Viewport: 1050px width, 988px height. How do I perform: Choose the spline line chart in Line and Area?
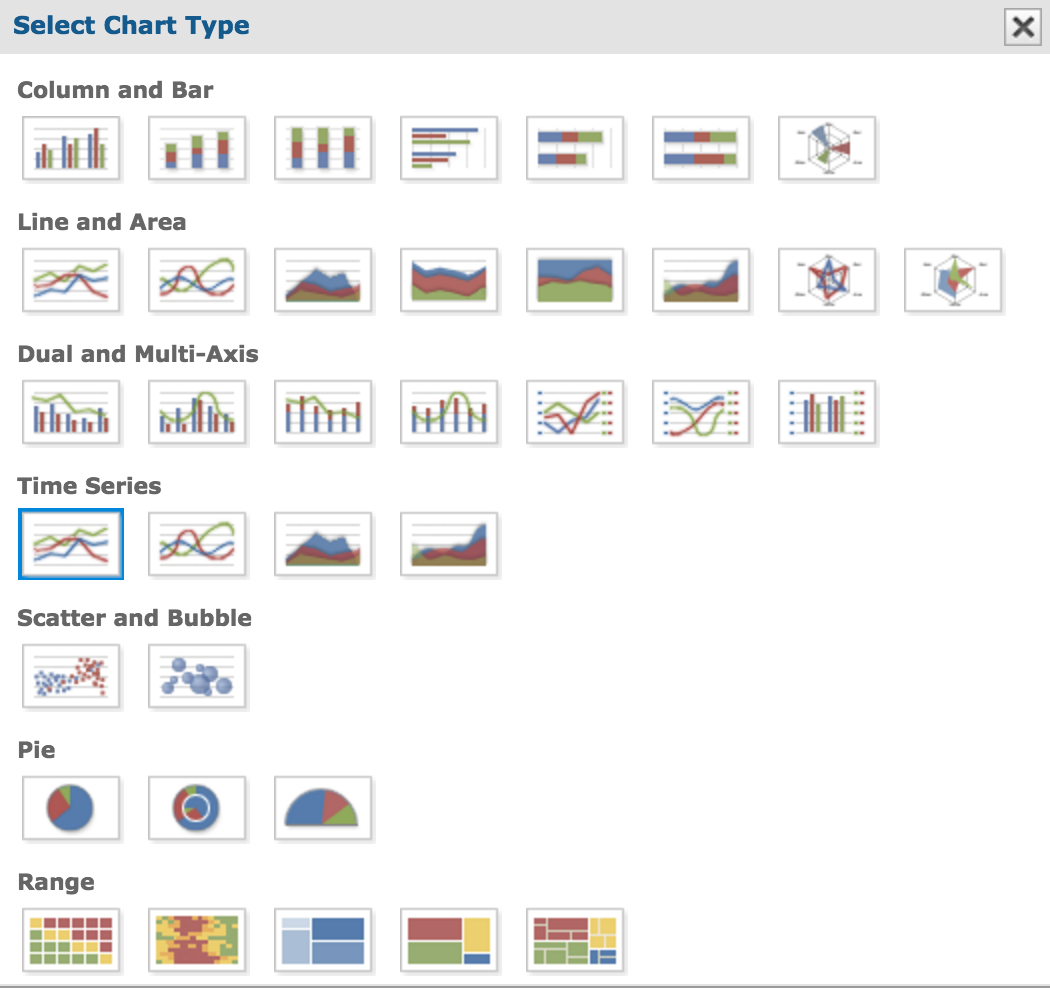click(x=197, y=280)
